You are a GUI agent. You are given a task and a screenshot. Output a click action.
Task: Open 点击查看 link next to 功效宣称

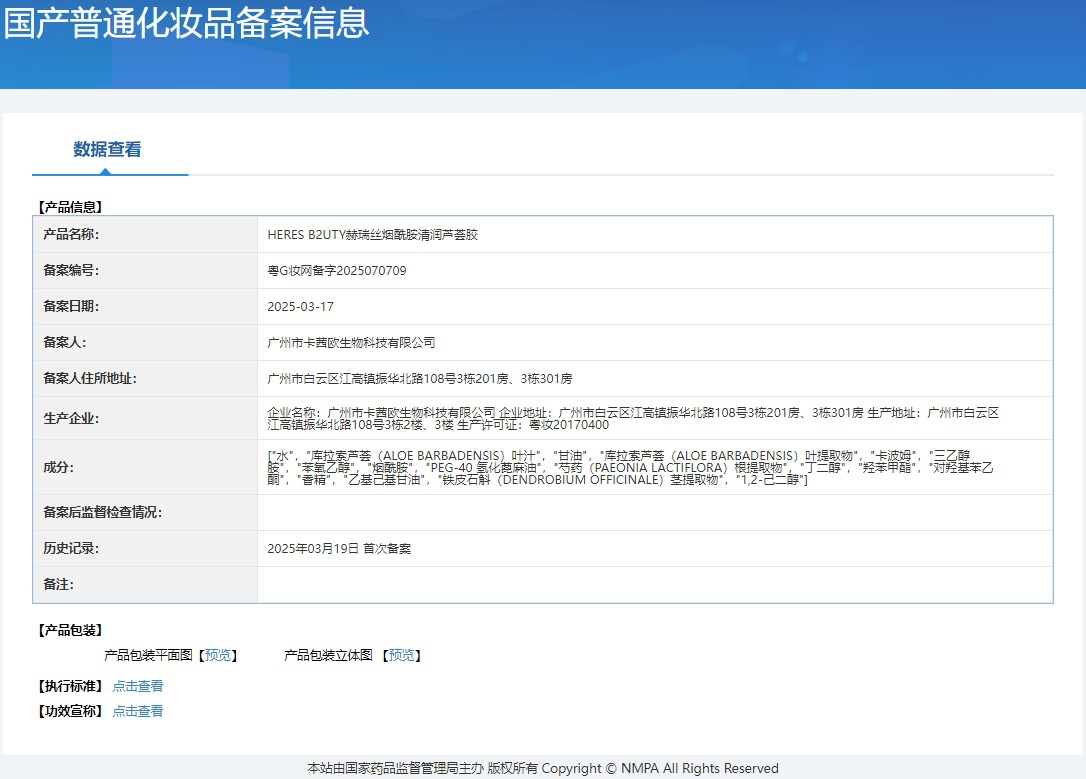[138, 711]
